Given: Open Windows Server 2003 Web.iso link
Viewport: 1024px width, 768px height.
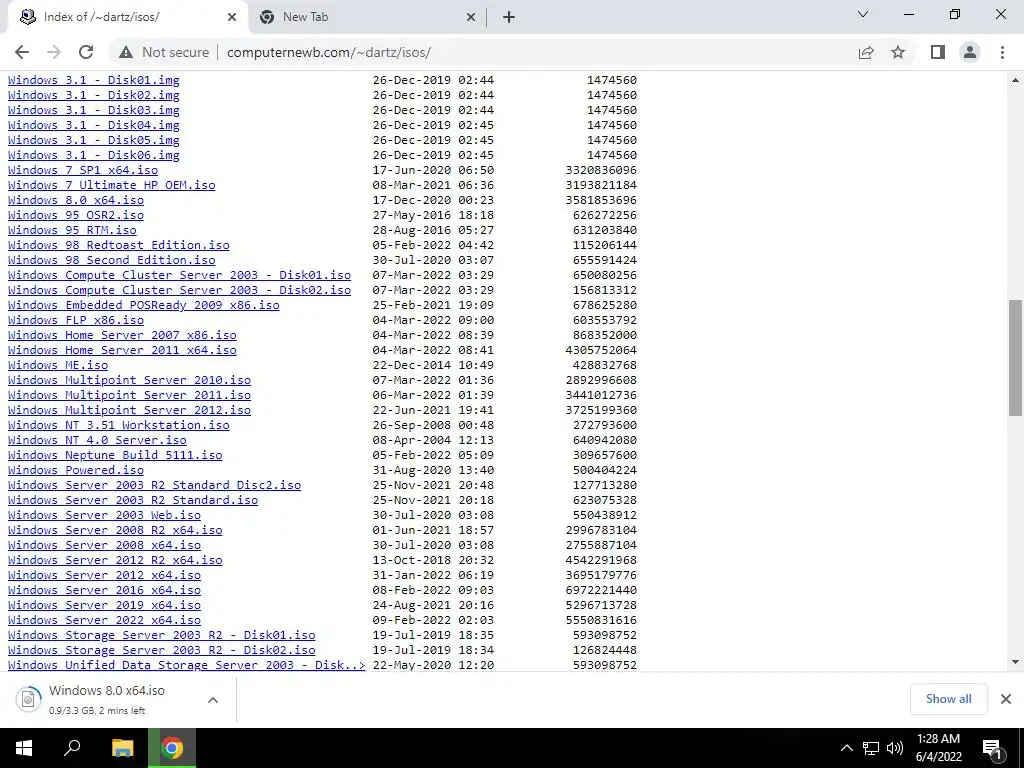Looking at the screenshot, I should [104, 516].
